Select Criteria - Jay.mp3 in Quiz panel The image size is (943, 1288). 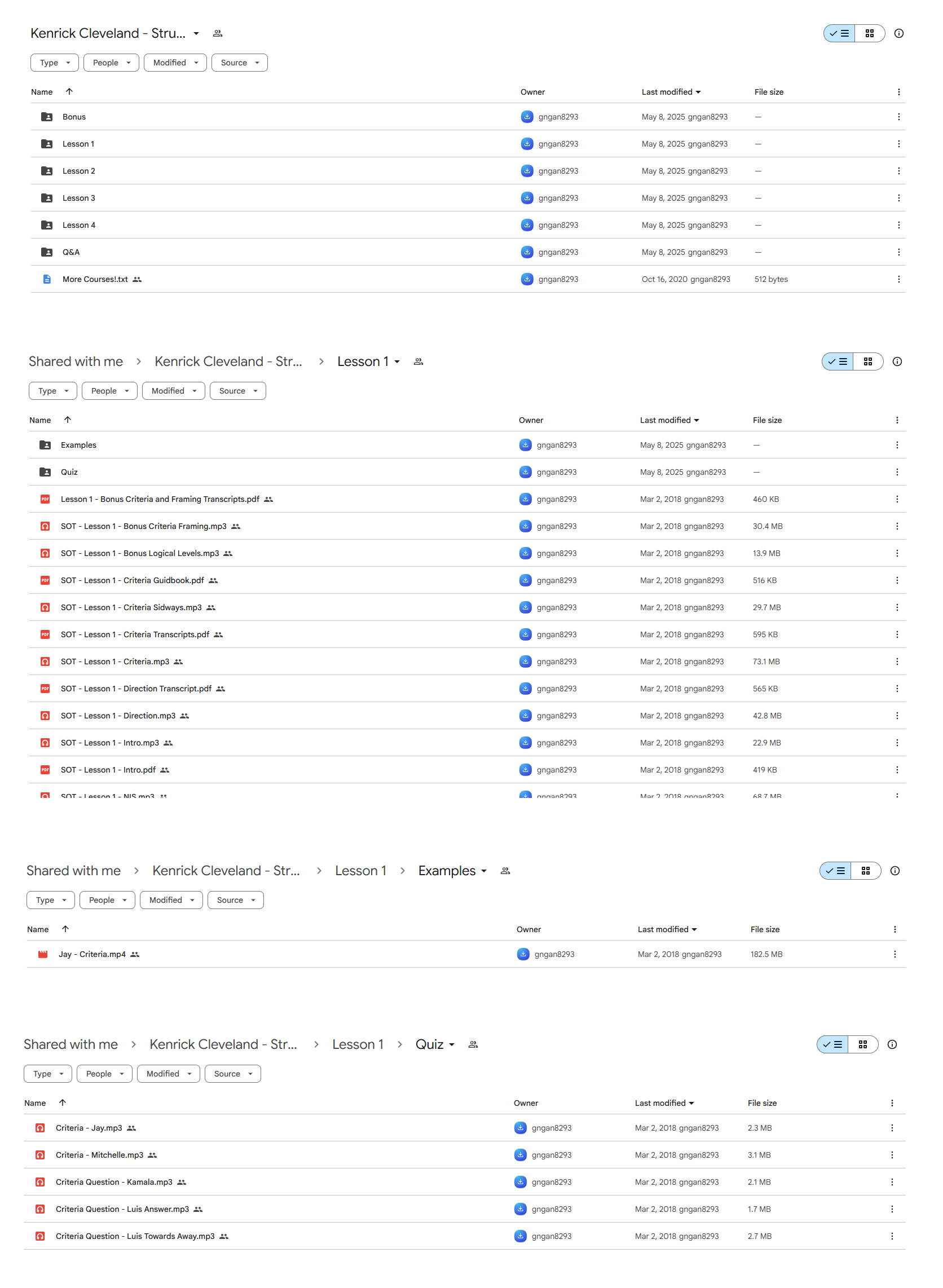(x=464, y=1127)
